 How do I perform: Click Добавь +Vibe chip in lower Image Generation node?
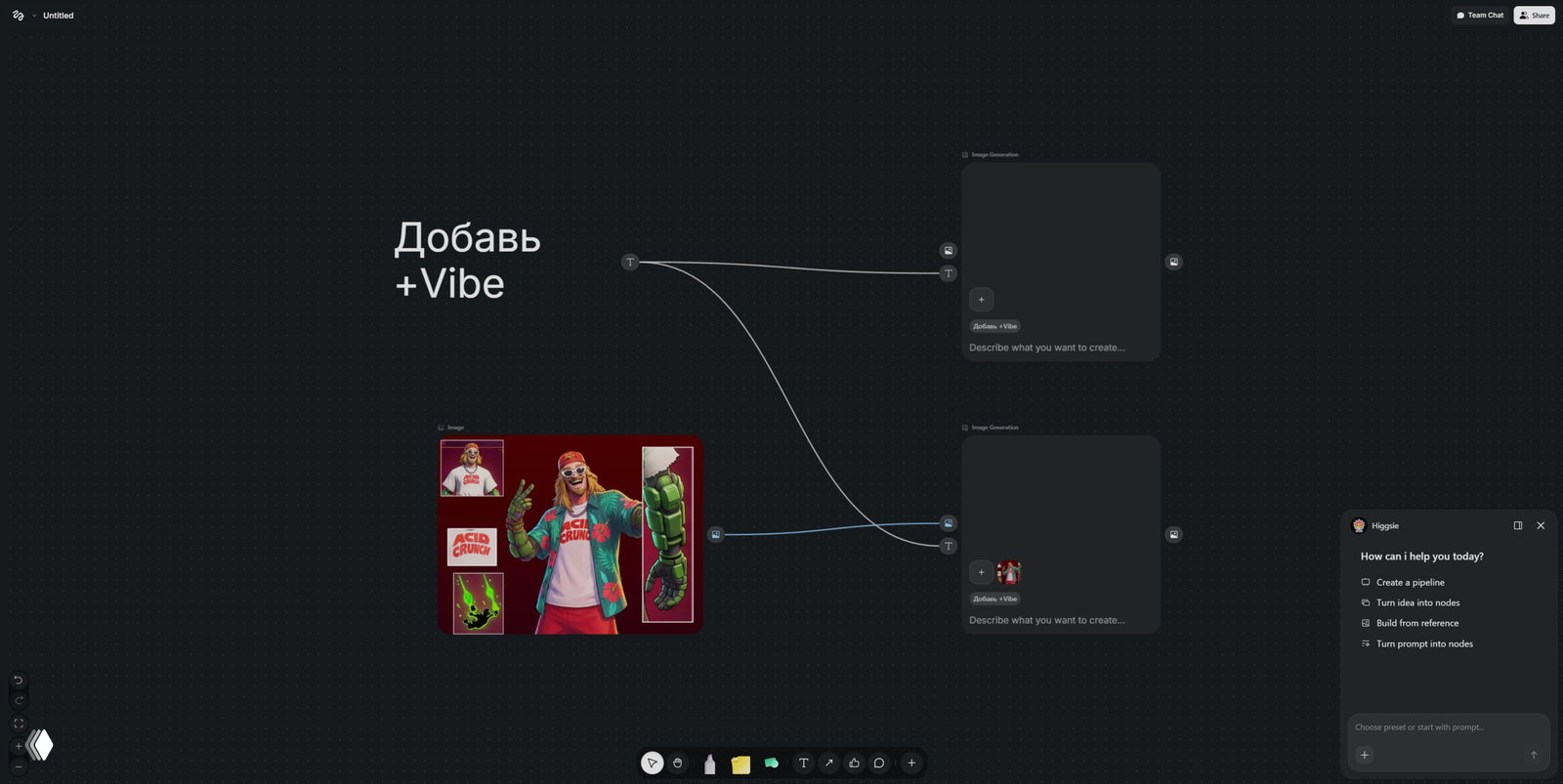click(x=995, y=598)
